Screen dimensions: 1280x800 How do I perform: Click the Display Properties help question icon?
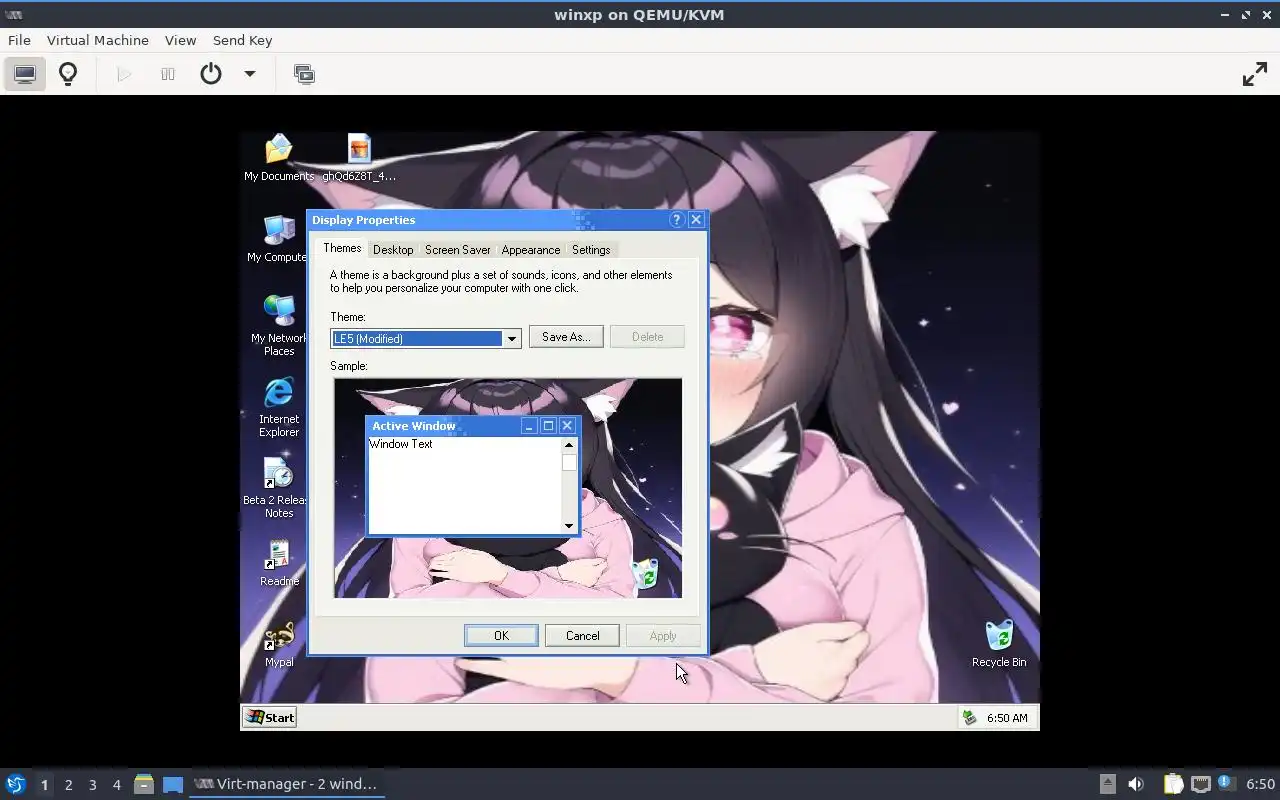point(677,220)
